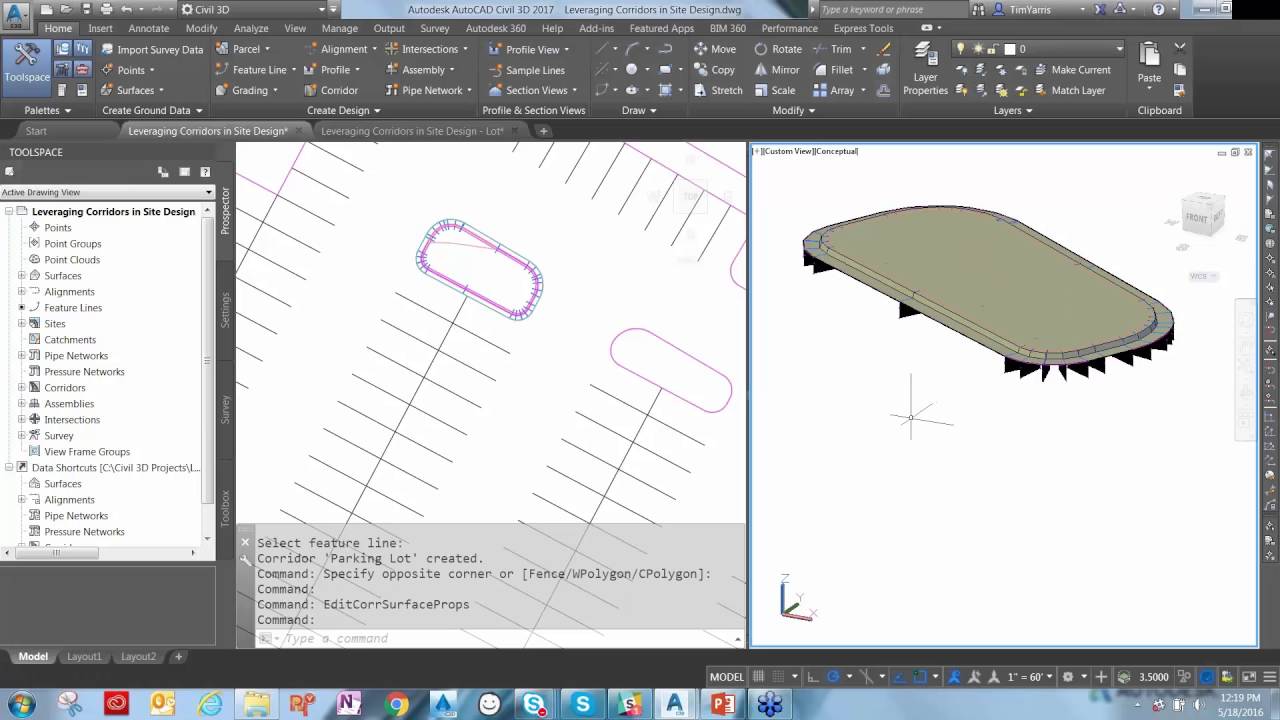Click the Windows Start button
Screen dimensions: 1280x720
[x=20, y=704]
